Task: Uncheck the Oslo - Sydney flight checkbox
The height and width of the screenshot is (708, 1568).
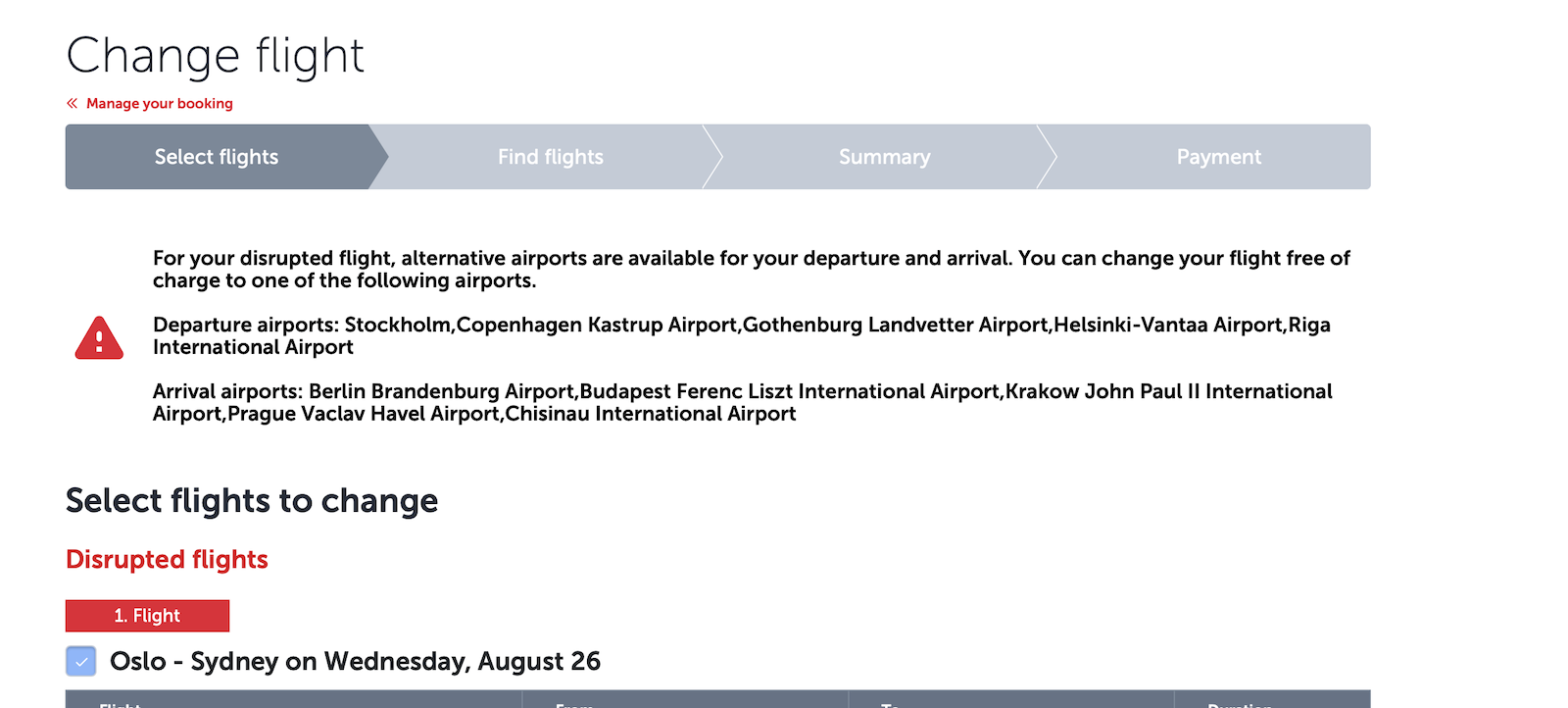Action: coord(81,662)
